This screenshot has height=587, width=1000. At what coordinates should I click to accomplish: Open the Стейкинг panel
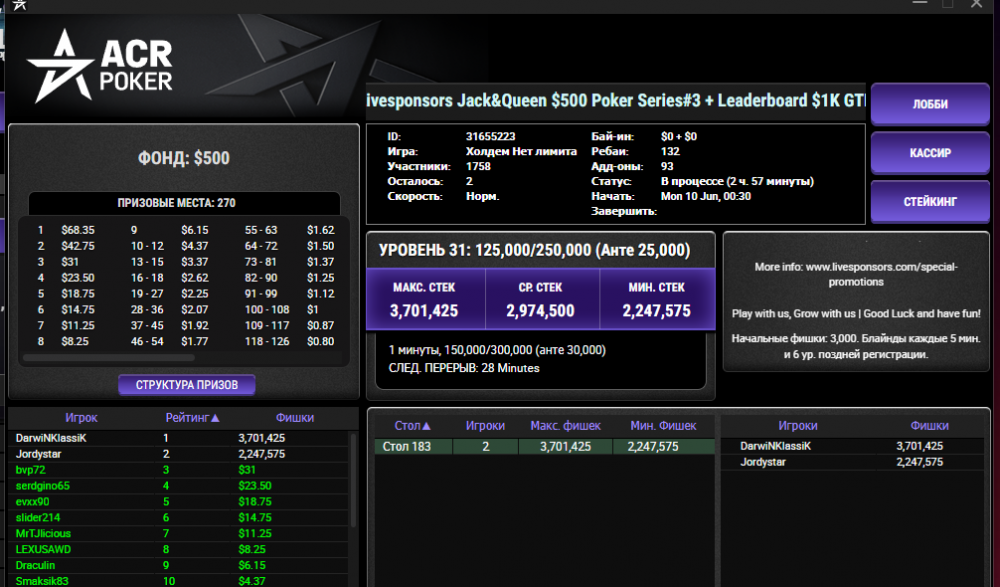(929, 201)
